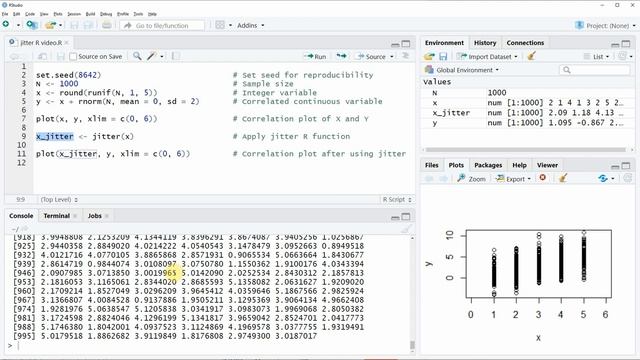
Task: Click the refresh environment icon
Action: pos(622,56)
